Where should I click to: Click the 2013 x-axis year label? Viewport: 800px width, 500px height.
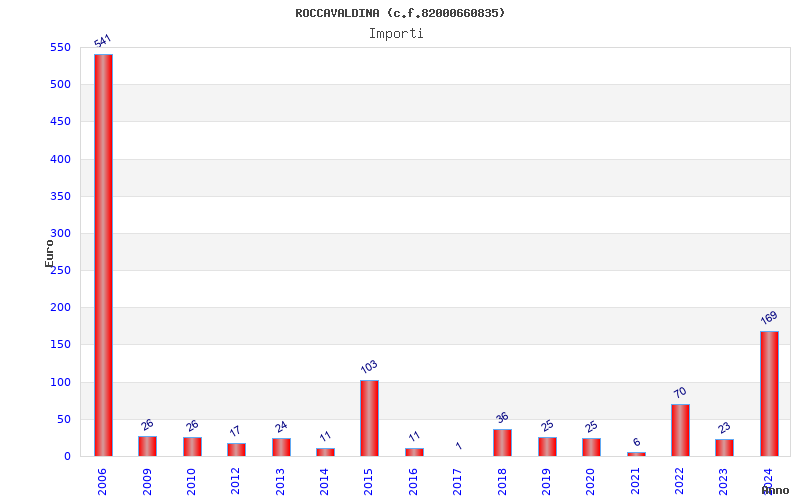280,482
